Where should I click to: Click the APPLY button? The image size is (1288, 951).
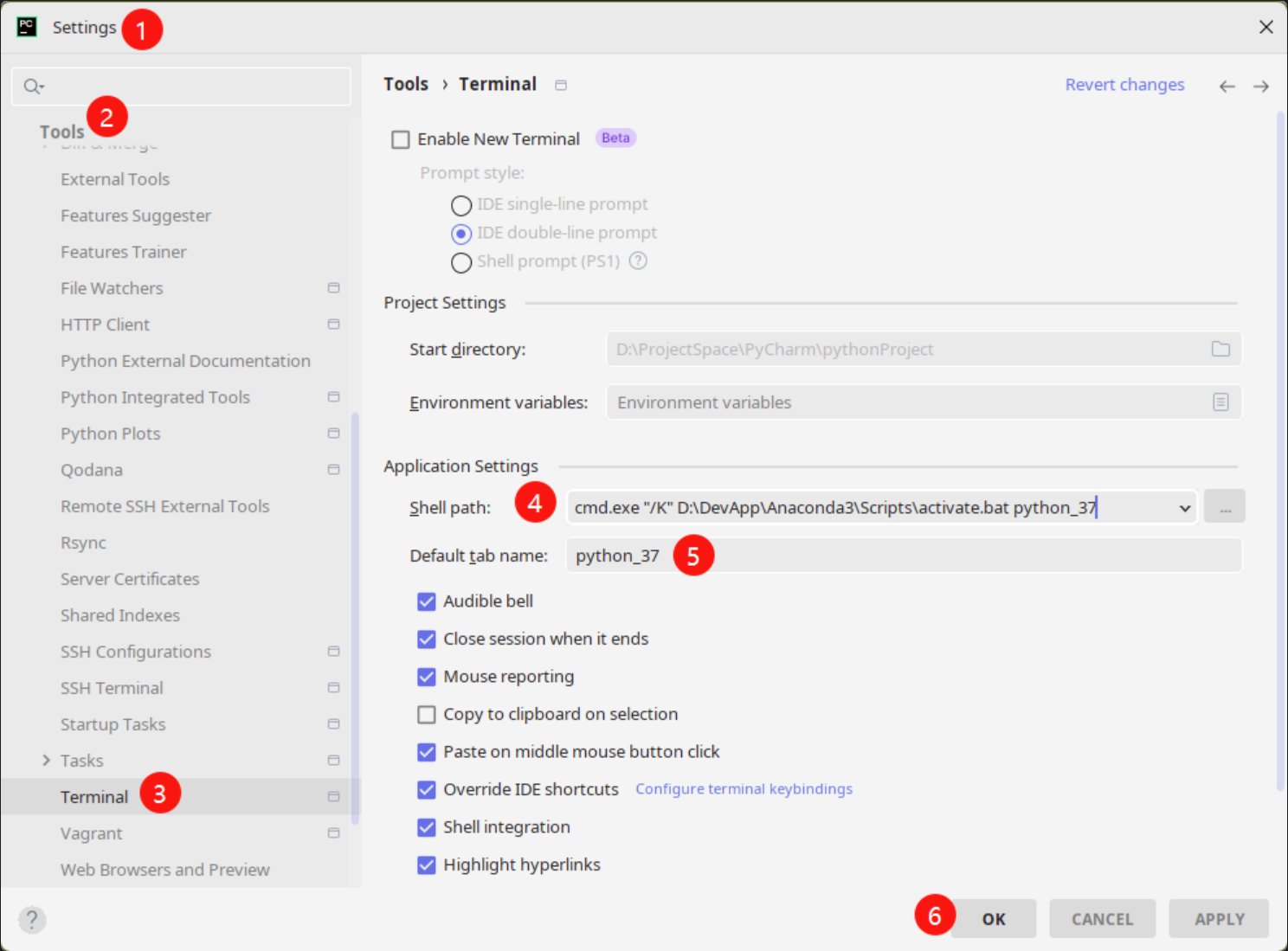click(x=1219, y=919)
